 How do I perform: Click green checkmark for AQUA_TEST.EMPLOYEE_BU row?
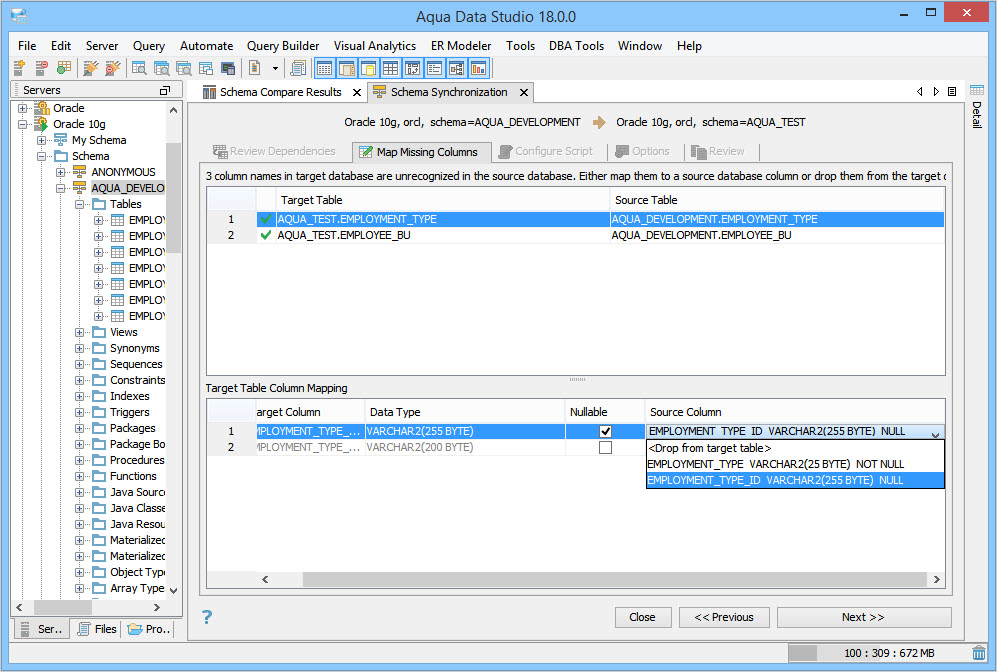tap(266, 235)
